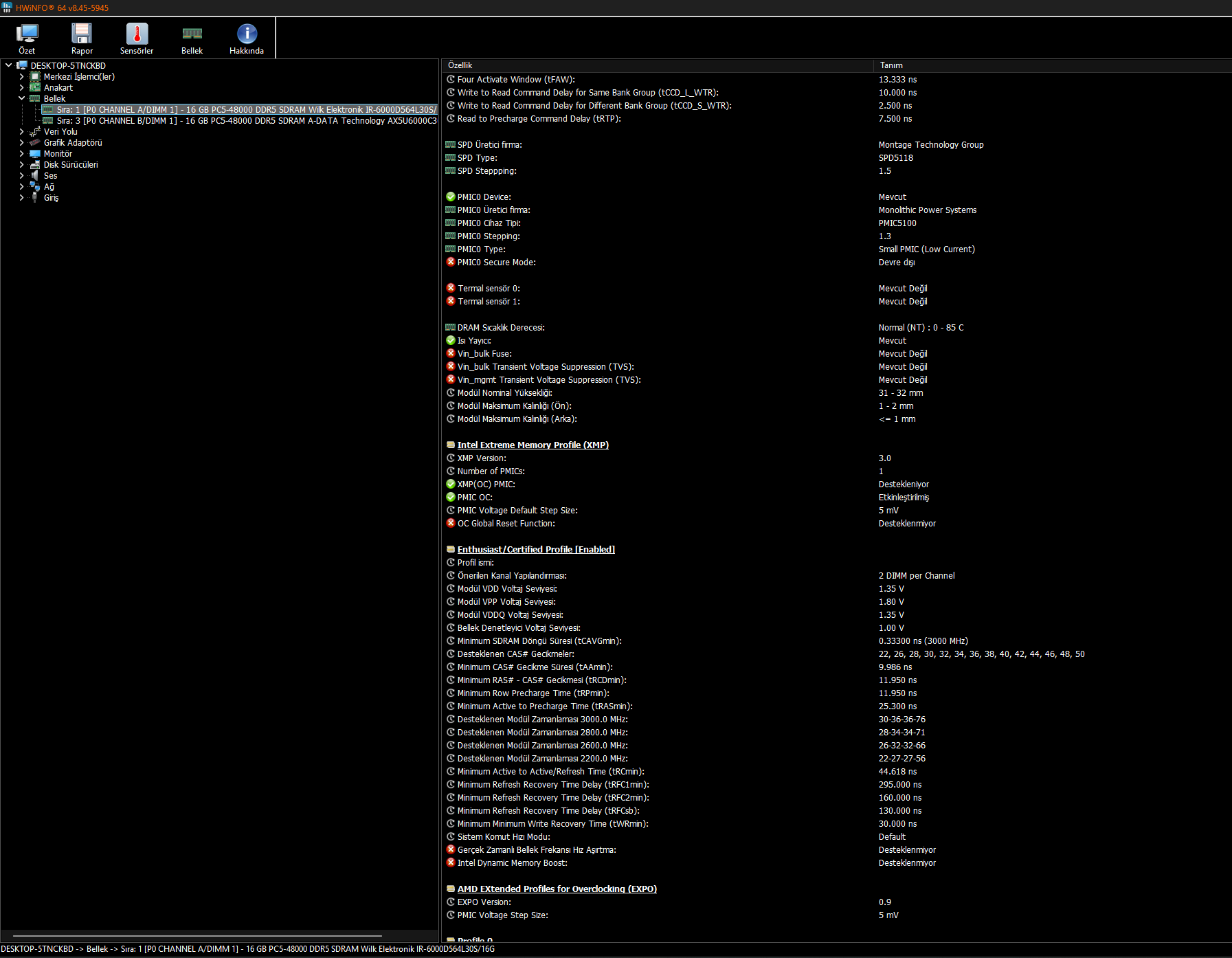
Task: Select the Desteklenen CAS# Gecikmeler row
Action: click(x=836, y=654)
